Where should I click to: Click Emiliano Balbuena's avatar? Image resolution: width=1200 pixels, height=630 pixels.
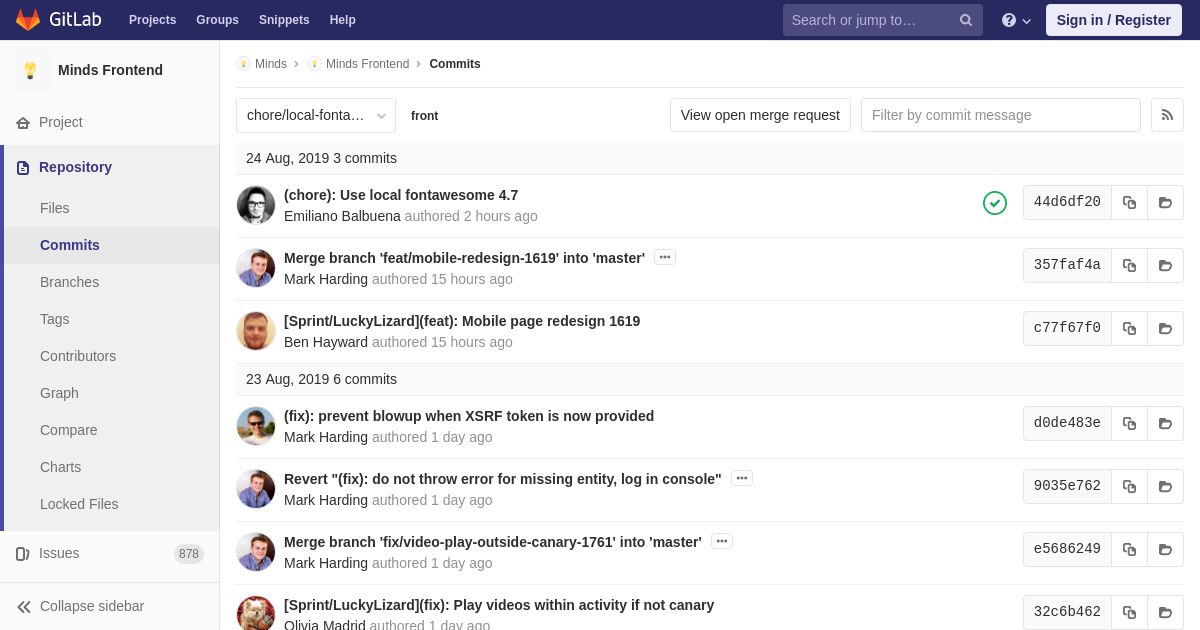256,205
